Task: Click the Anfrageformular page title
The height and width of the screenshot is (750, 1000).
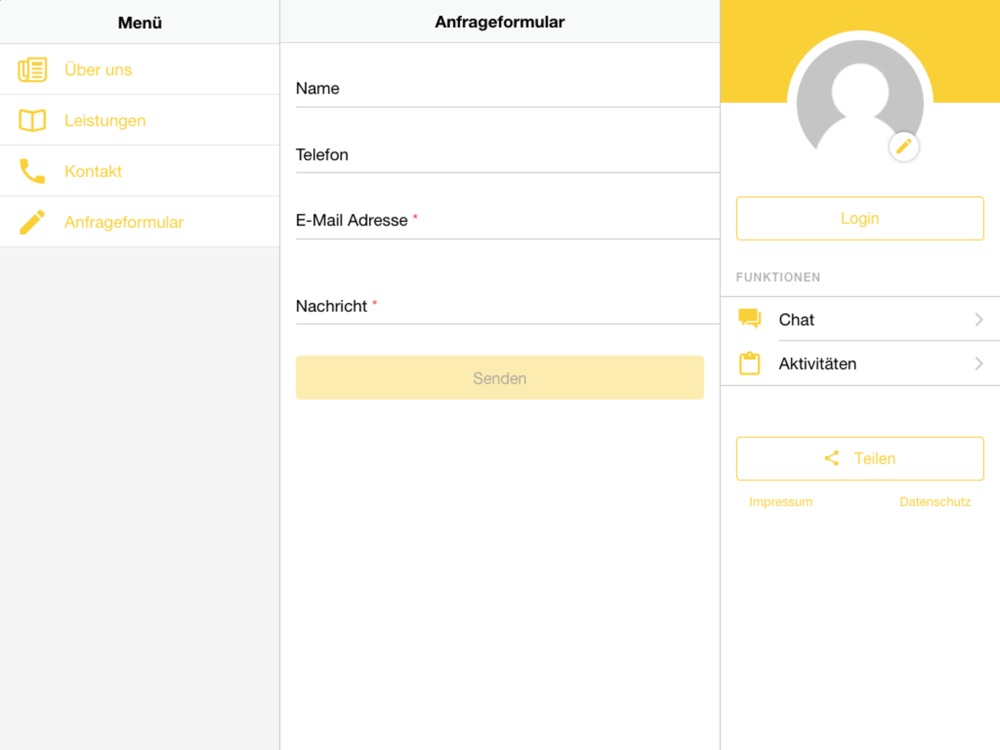Action: pyautogui.click(x=499, y=22)
